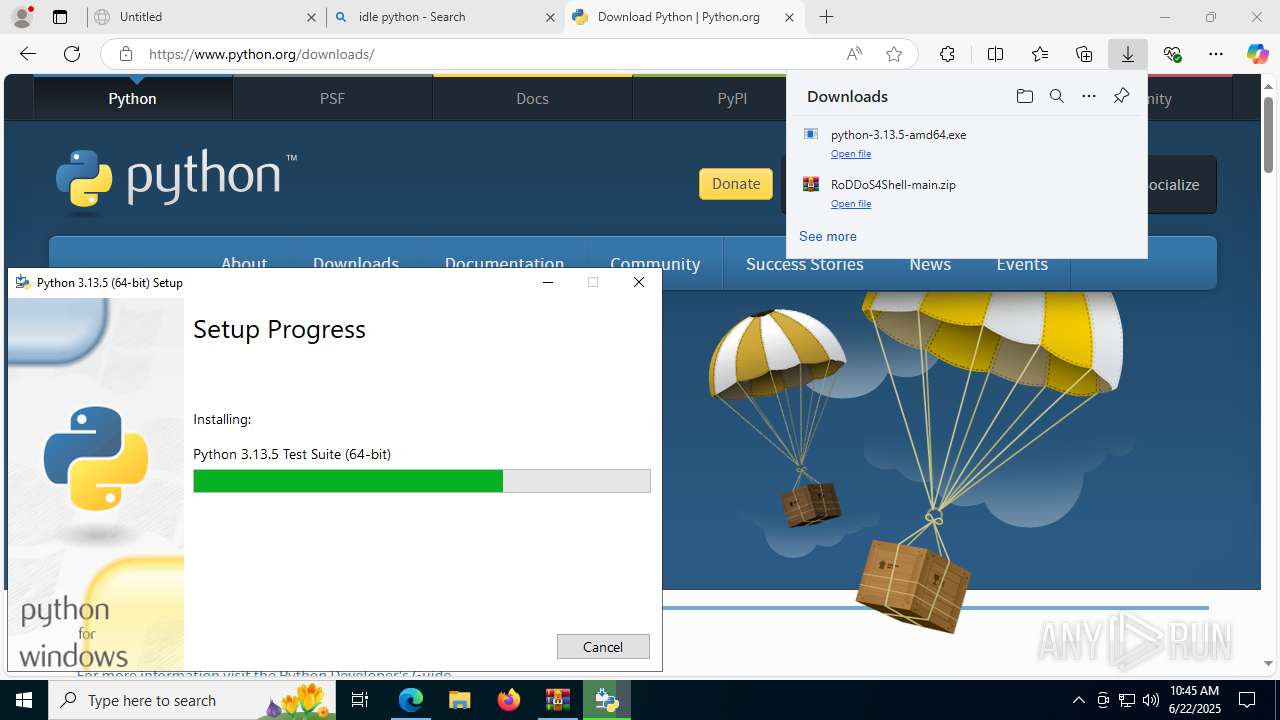Search downloads with magnifier icon

point(1056,96)
